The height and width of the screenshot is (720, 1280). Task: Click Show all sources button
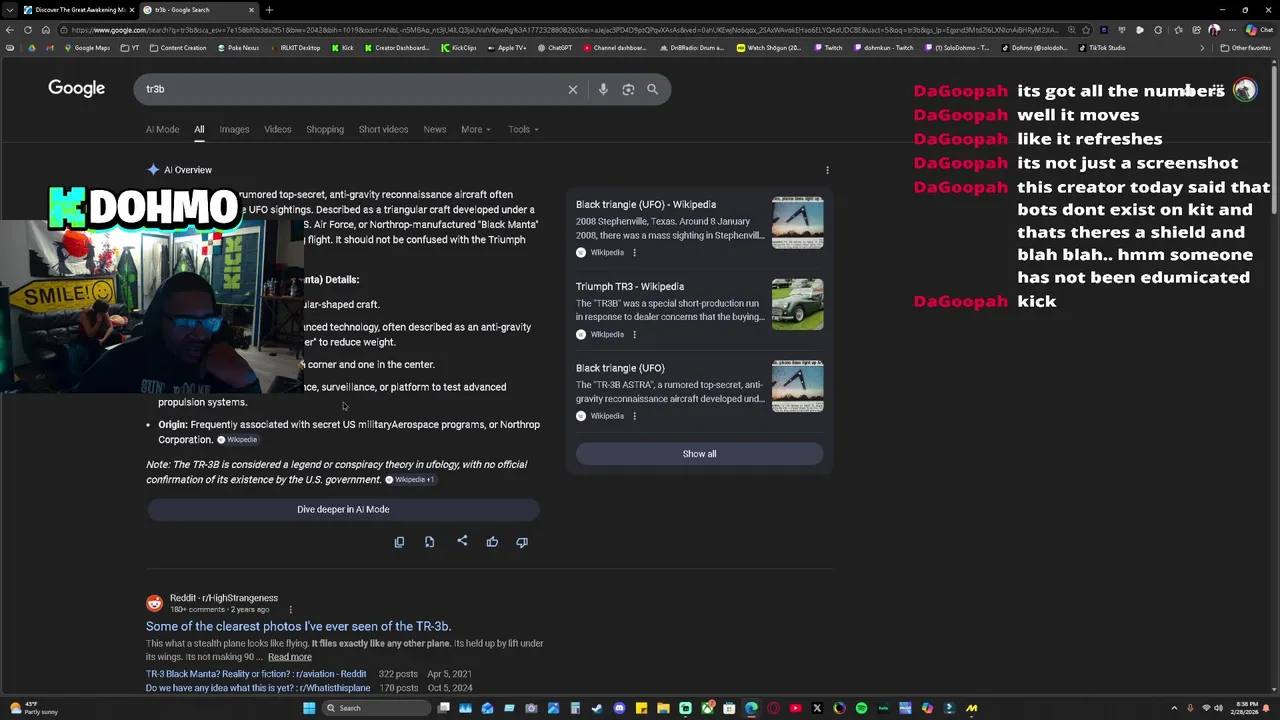tap(699, 454)
